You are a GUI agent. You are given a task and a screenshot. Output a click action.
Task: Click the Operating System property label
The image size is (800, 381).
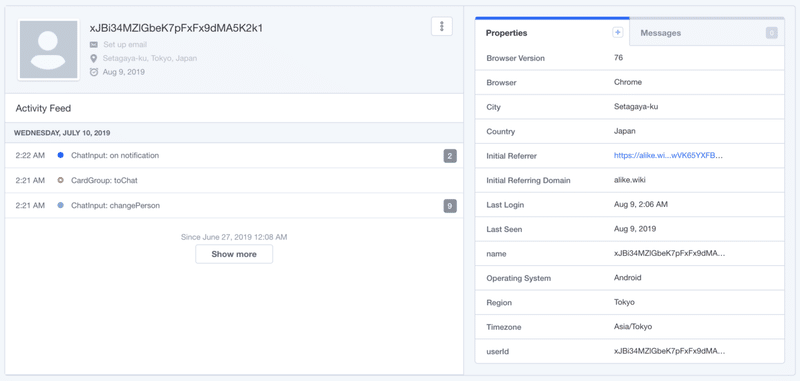pos(519,278)
